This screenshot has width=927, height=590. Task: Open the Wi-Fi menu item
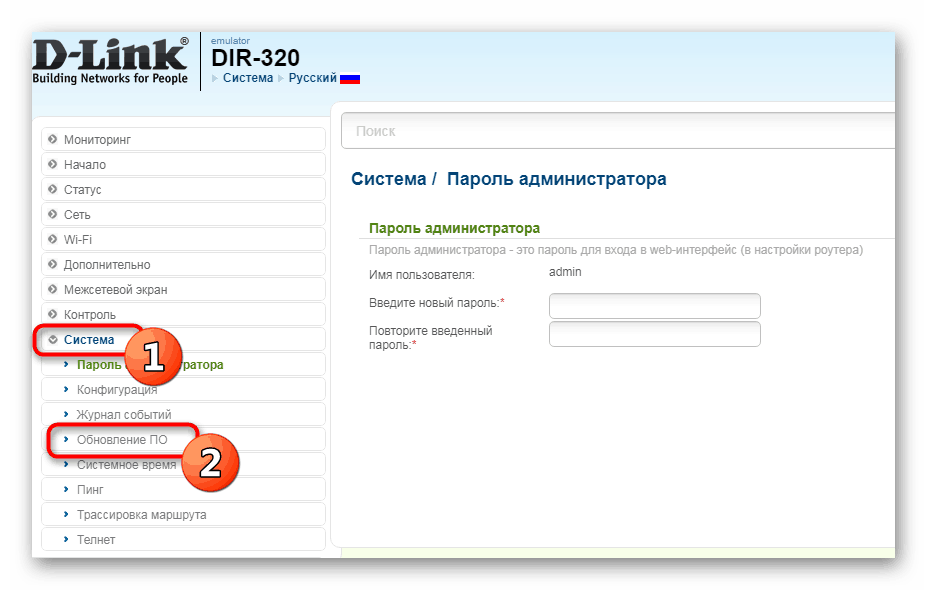pyautogui.click(x=183, y=239)
